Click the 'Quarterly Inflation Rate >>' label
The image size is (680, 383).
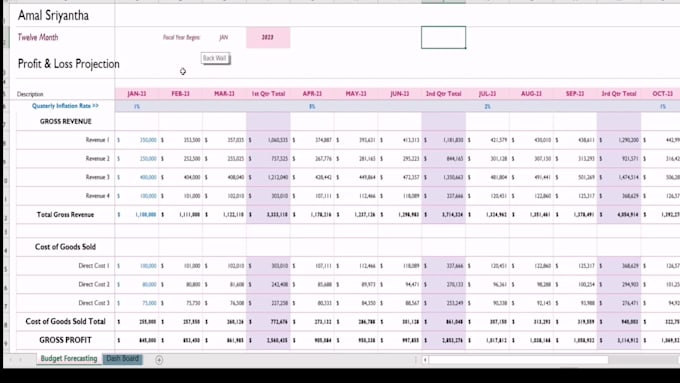(65, 106)
